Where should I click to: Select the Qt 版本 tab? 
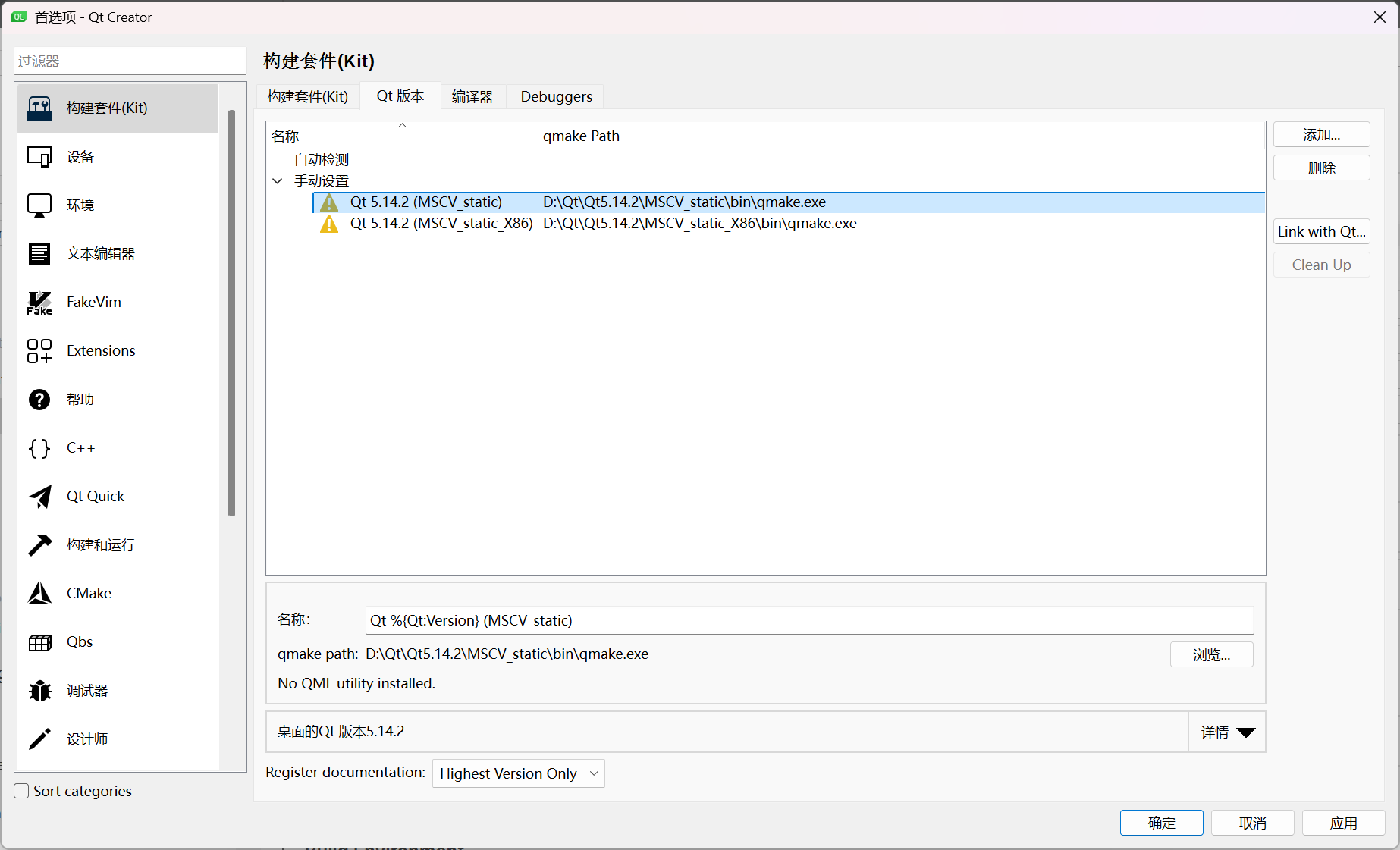point(400,96)
